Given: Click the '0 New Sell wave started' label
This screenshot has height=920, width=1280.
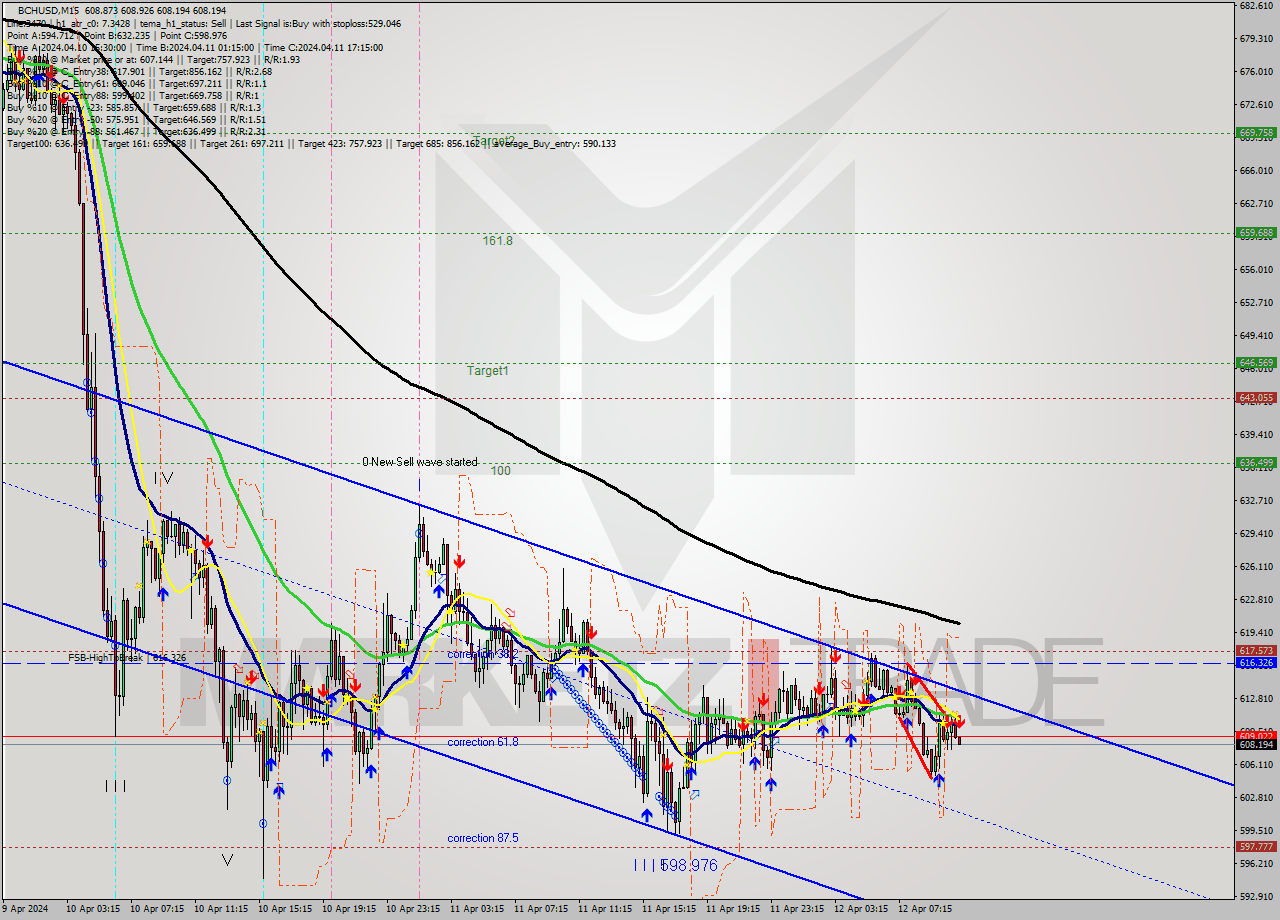Looking at the screenshot, I should [420, 462].
